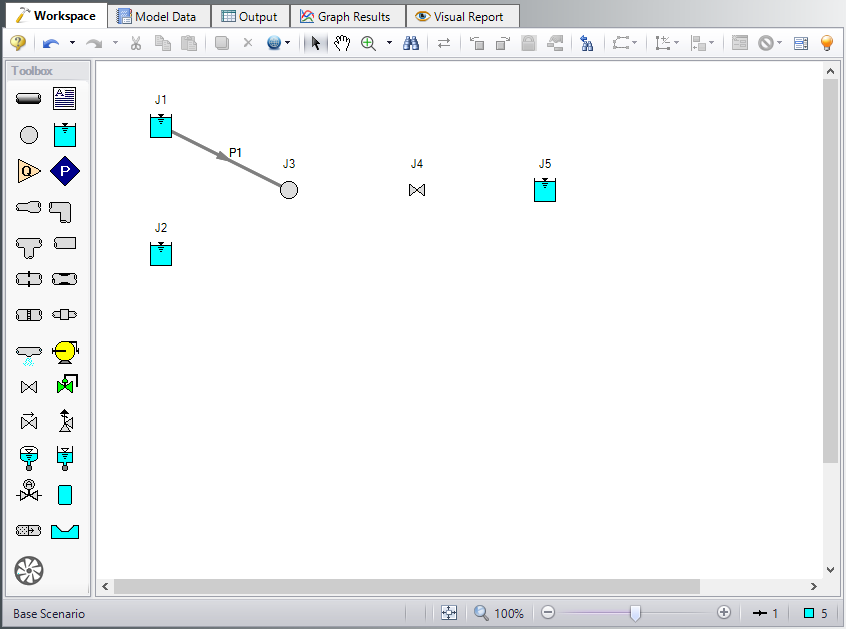
Task: Click the pipe count indicator in status bar
Action: [766, 613]
